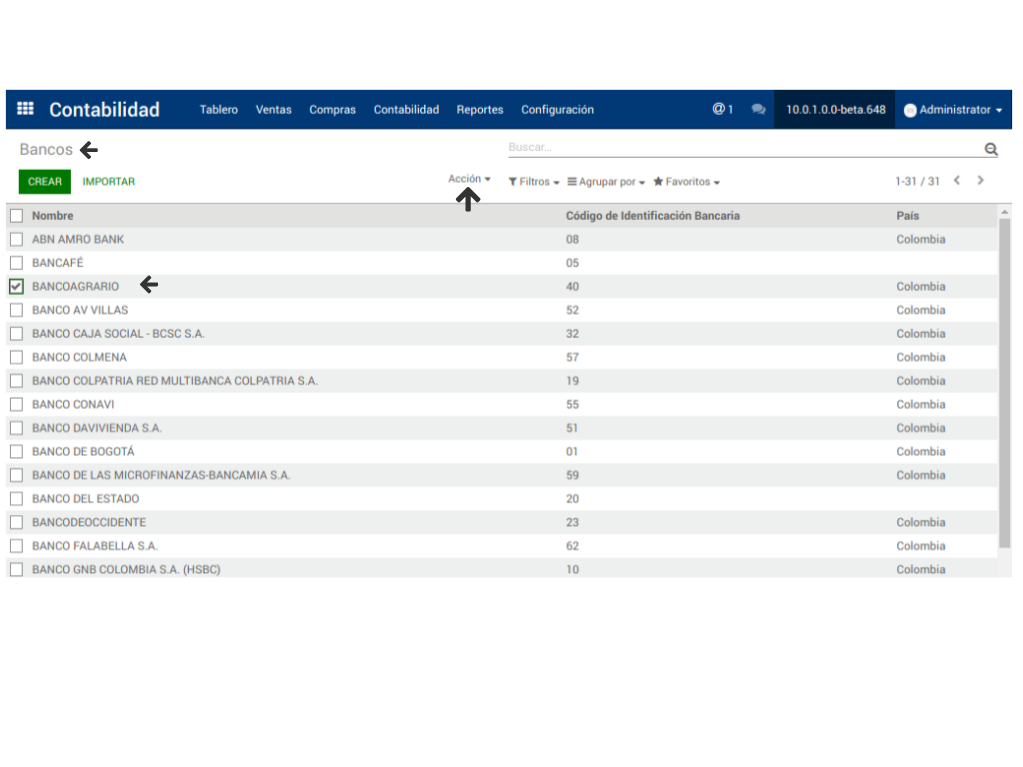
Task: Click the IMPORTAR button
Action: (109, 182)
